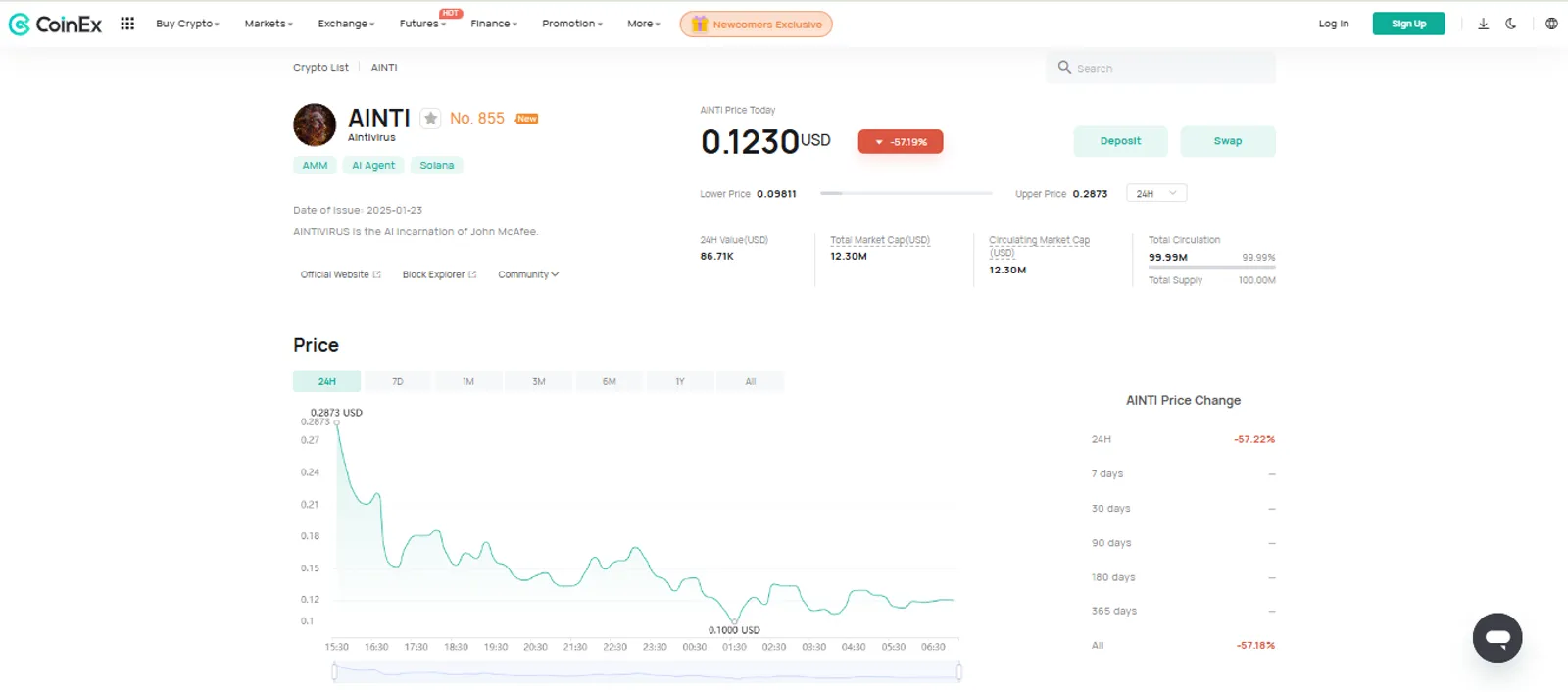Expand the Futures menu

coord(422,24)
